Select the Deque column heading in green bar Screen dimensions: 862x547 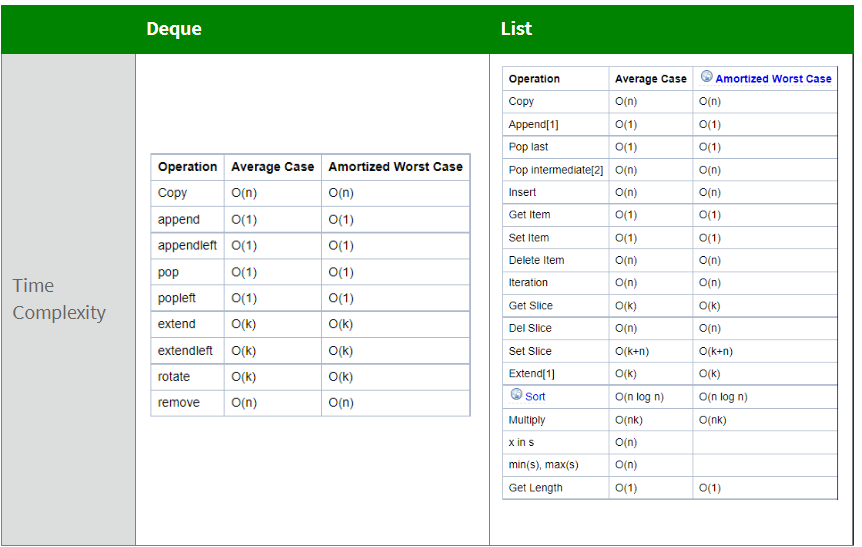coord(174,29)
